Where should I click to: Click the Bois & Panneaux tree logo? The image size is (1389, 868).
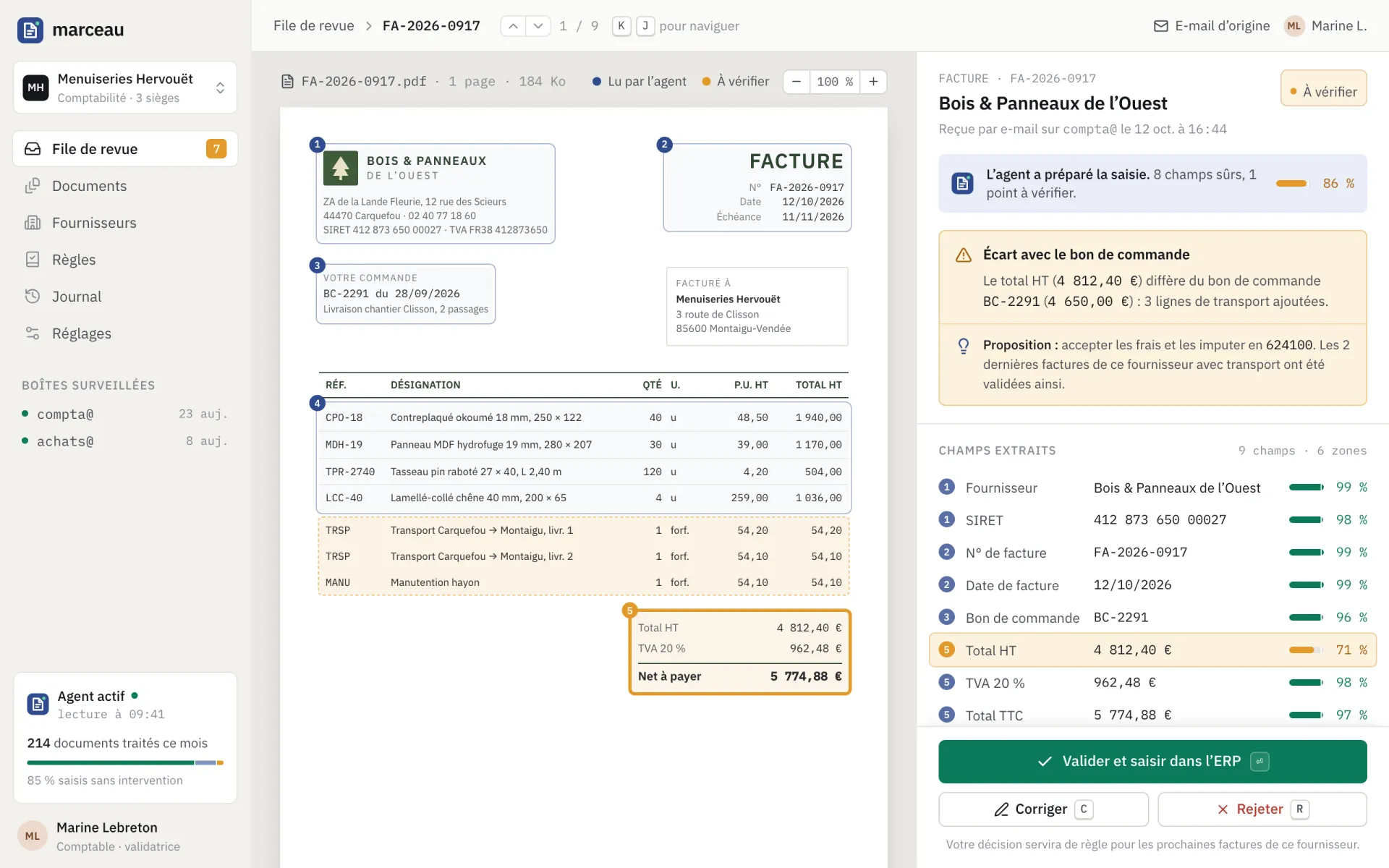(x=341, y=168)
